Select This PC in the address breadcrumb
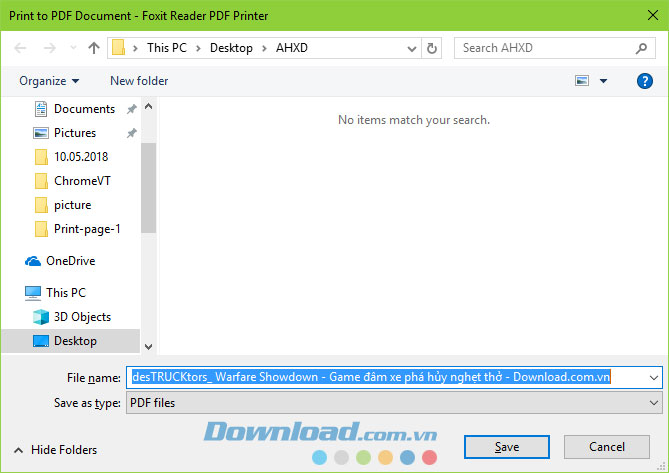 [167, 48]
